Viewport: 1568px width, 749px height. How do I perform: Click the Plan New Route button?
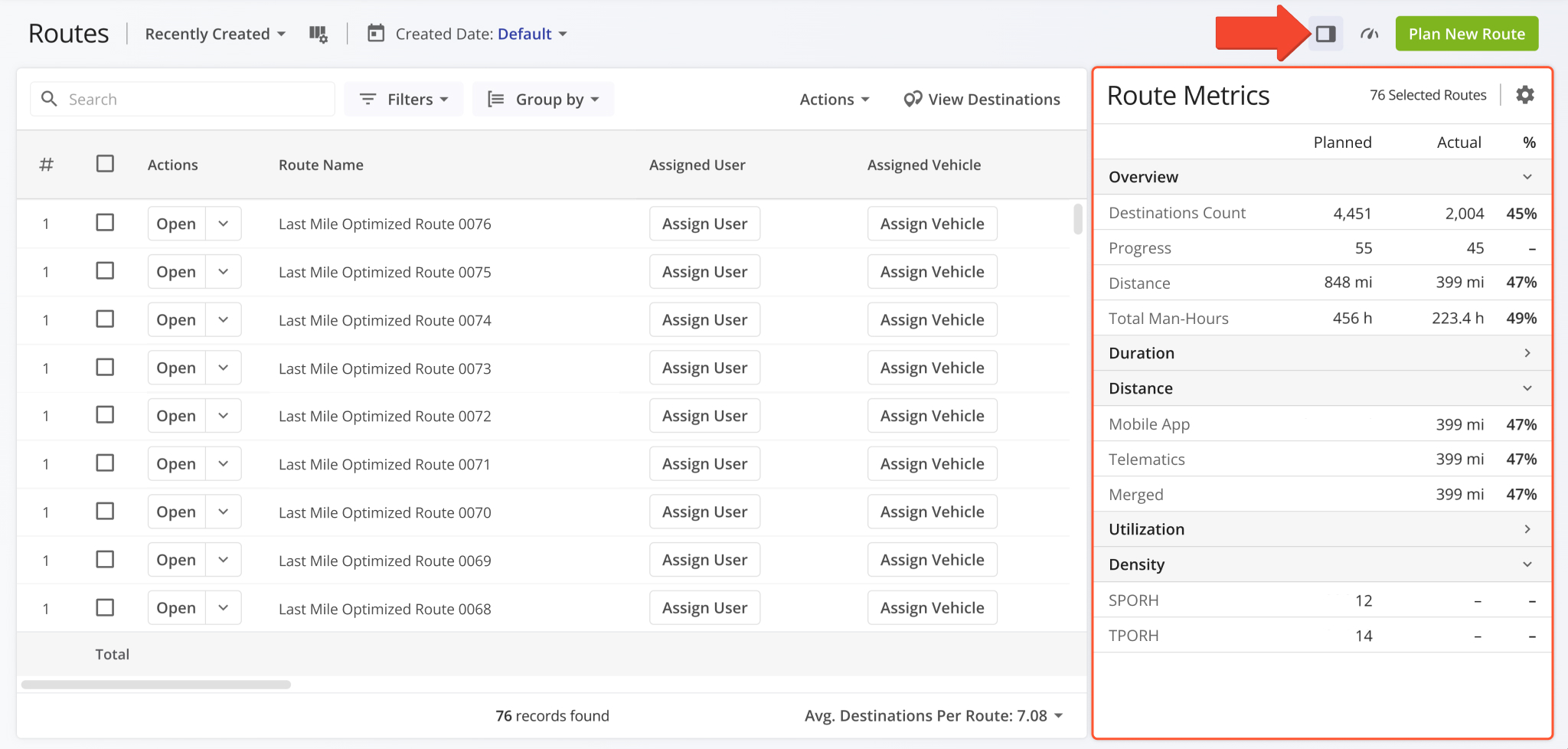coord(1466,33)
